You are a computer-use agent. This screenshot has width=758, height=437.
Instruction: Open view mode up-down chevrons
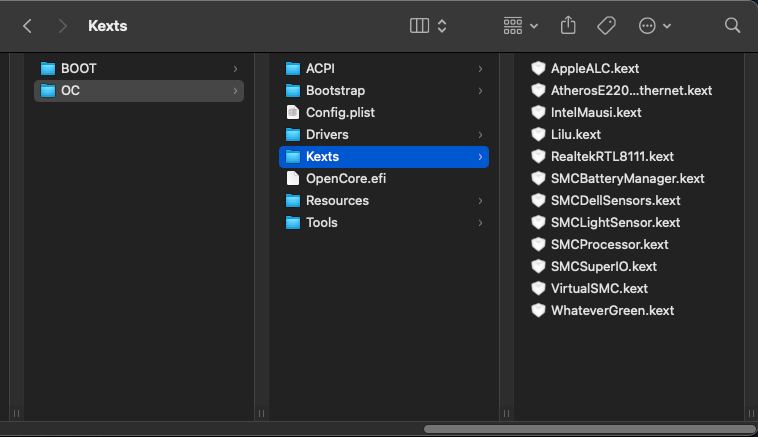[x=442, y=26]
